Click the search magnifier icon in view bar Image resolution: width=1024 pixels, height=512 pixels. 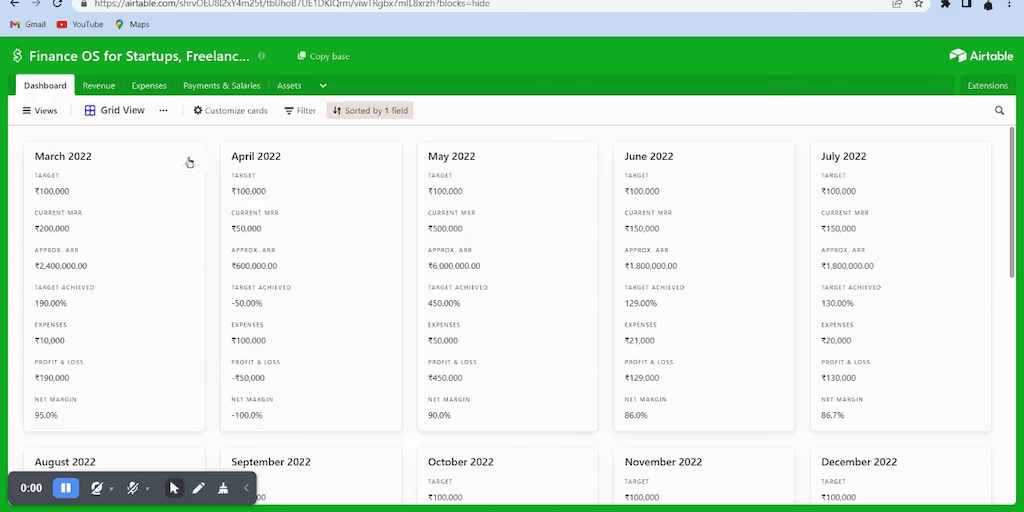(x=999, y=111)
